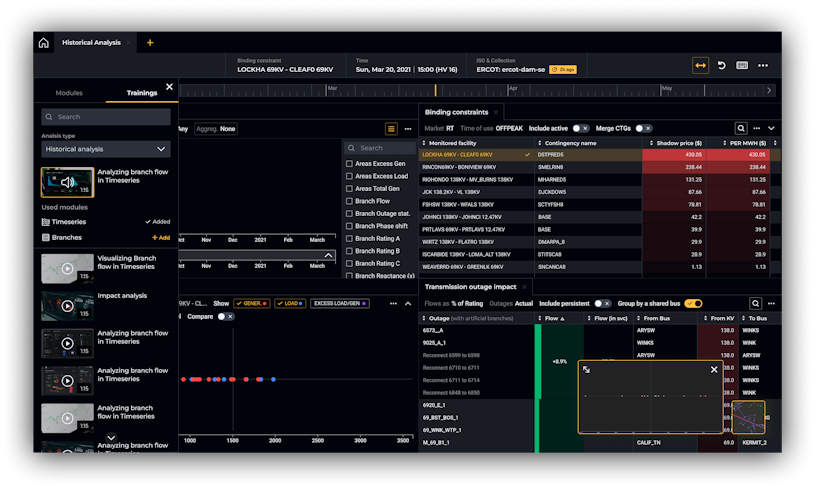The width and height of the screenshot is (815, 488).
Task: Search in Binding constraints panel
Action: coord(741,128)
